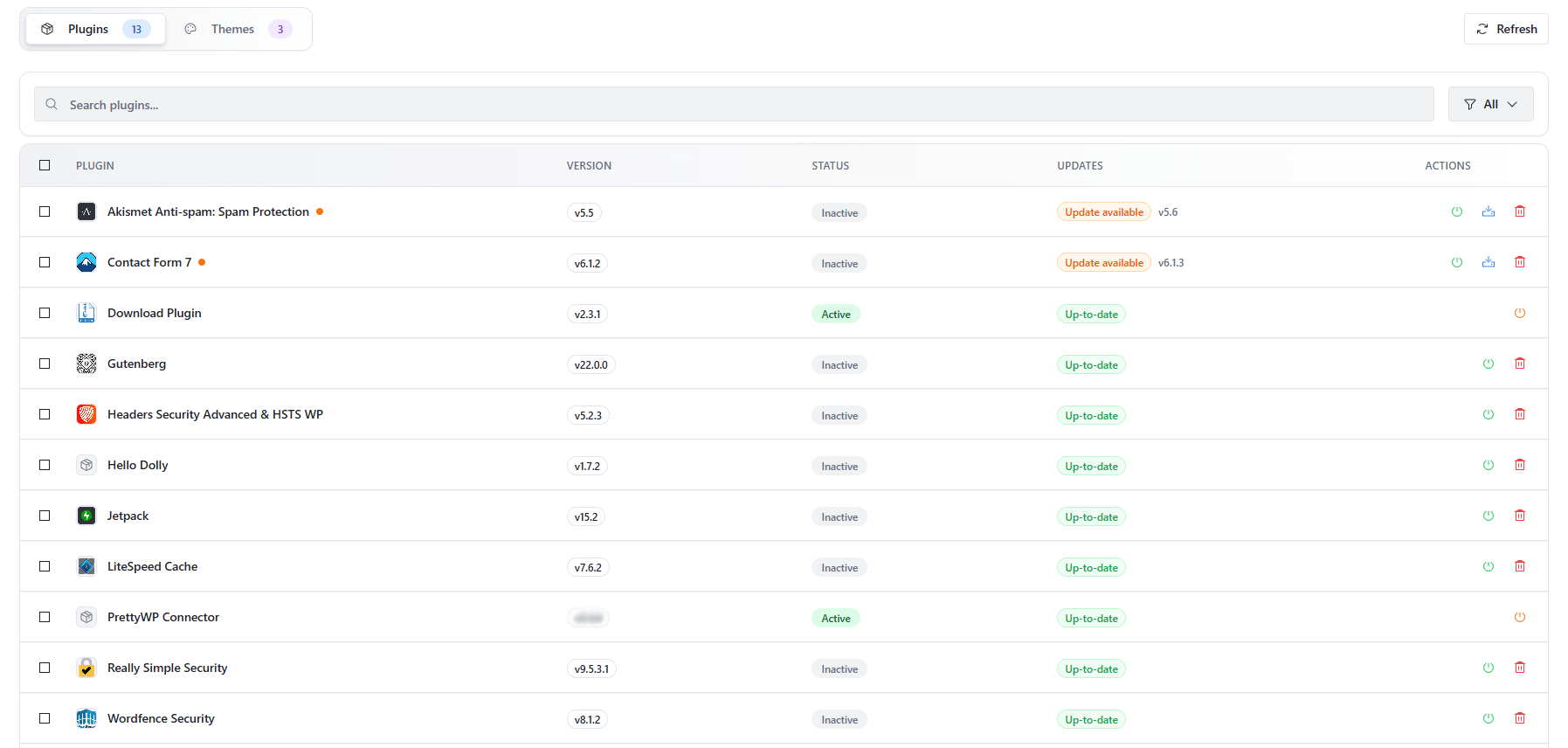The width and height of the screenshot is (1568, 748).
Task: Select the Really Simple Security checkbox
Action: pyautogui.click(x=45, y=668)
